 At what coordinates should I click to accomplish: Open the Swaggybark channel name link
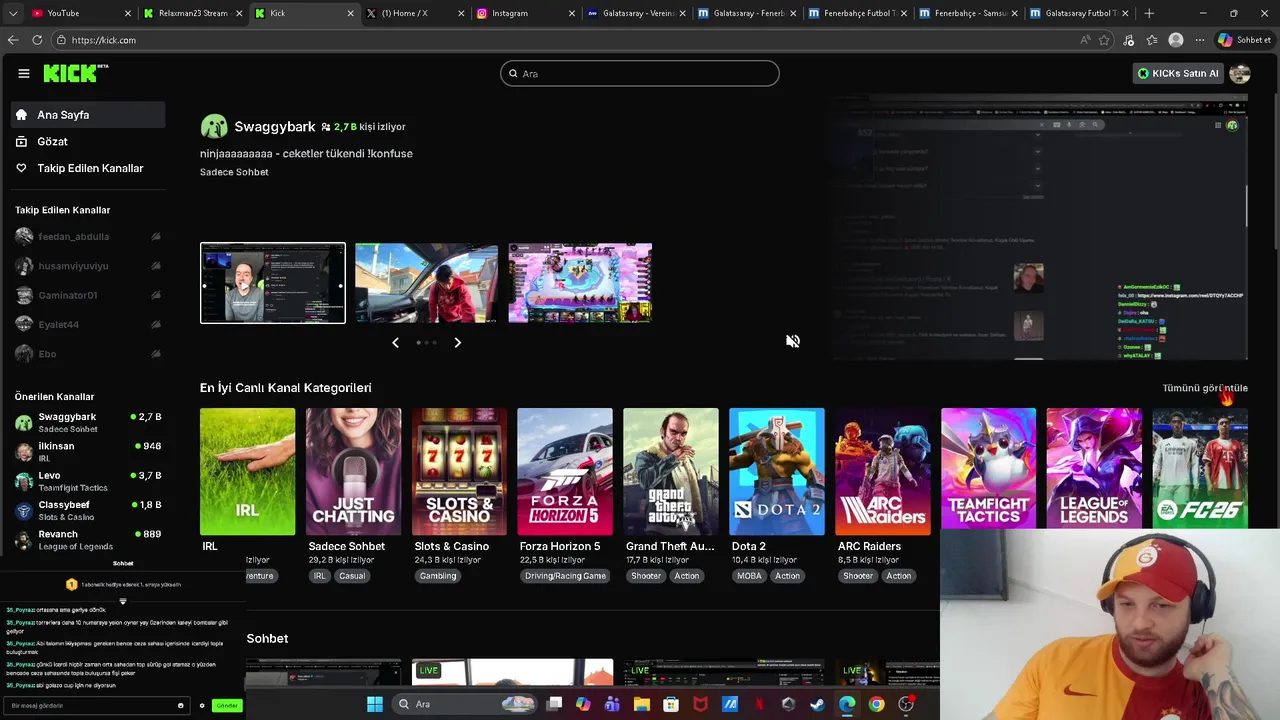275,127
